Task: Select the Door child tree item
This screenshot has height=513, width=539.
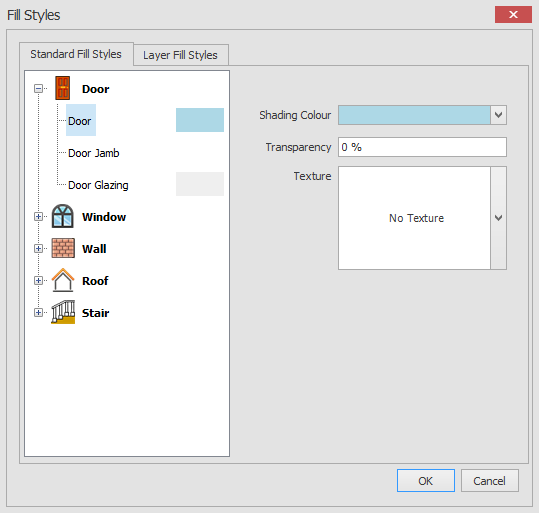Action: point(80,121)
